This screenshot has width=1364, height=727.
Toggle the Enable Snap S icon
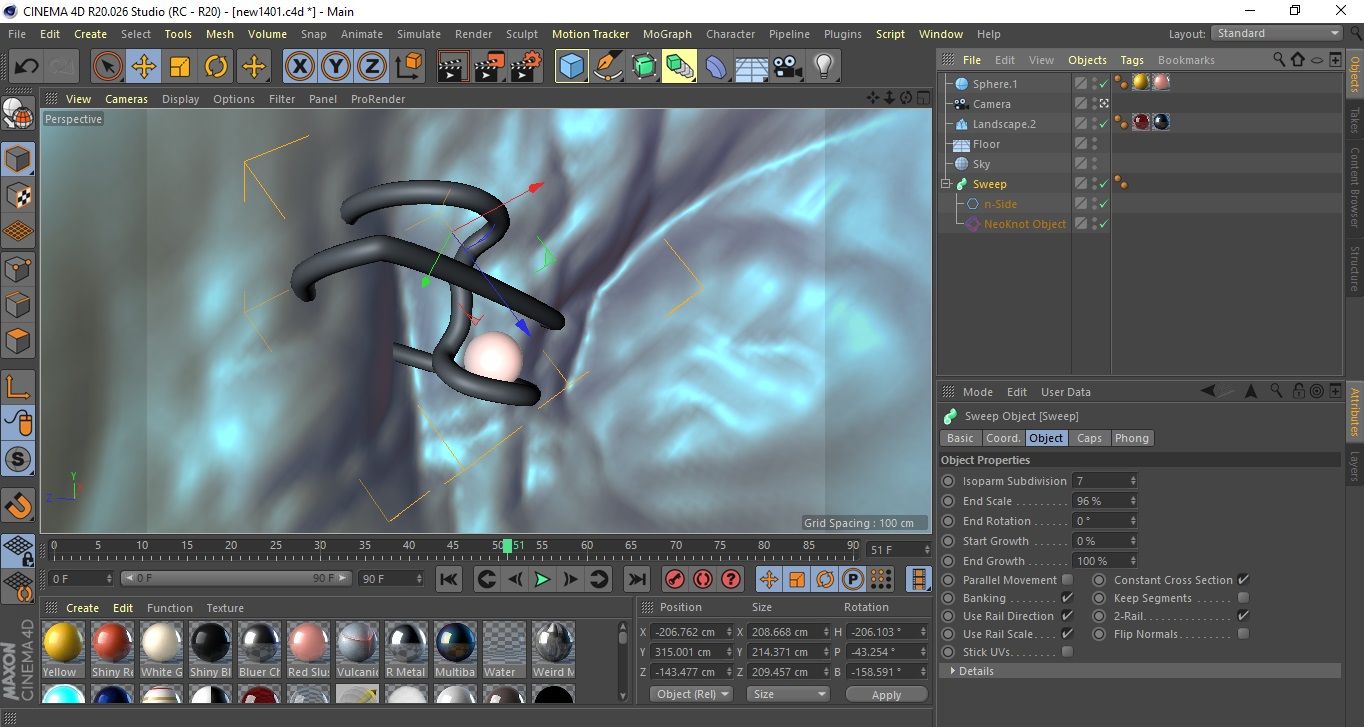point(19,460)
